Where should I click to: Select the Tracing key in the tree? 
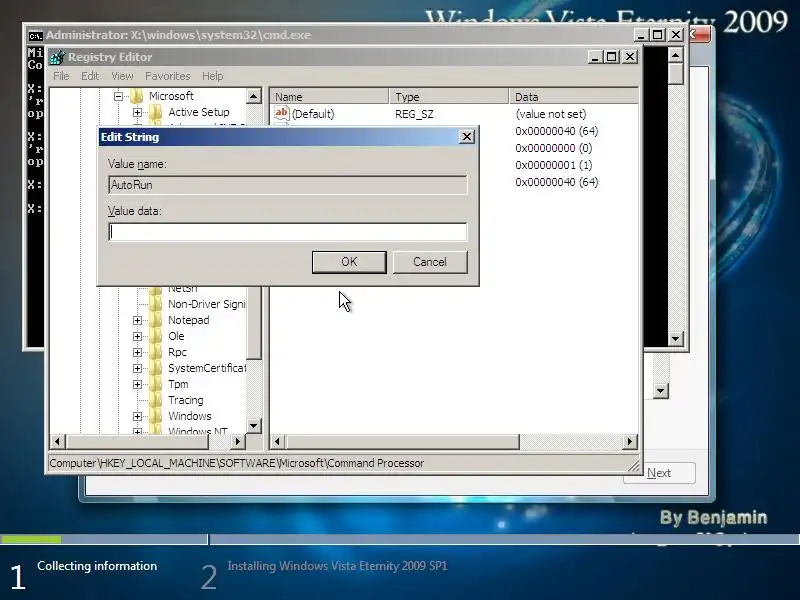click(x=186, y=401)
